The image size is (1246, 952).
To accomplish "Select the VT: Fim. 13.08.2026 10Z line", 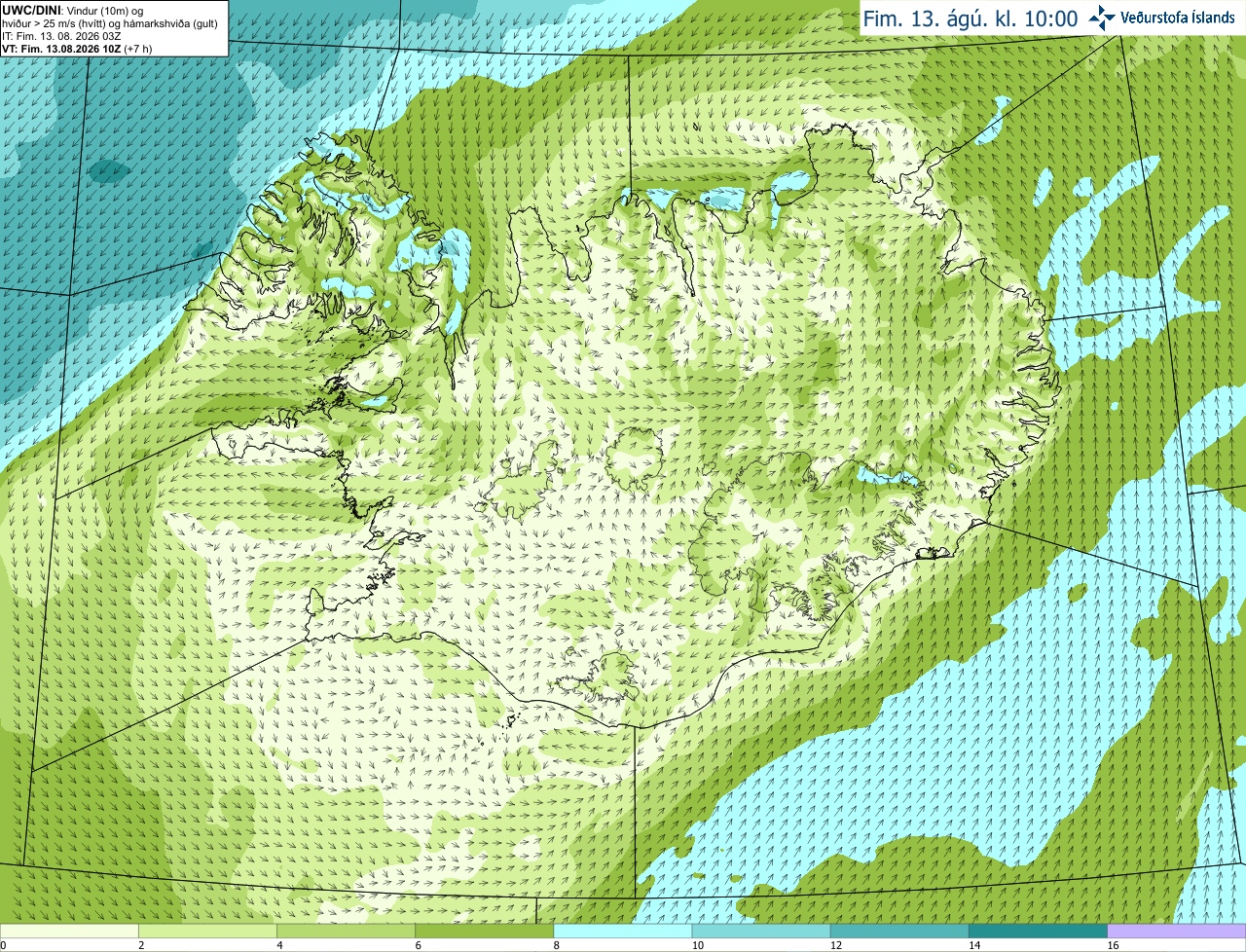I will click(61, 49).
